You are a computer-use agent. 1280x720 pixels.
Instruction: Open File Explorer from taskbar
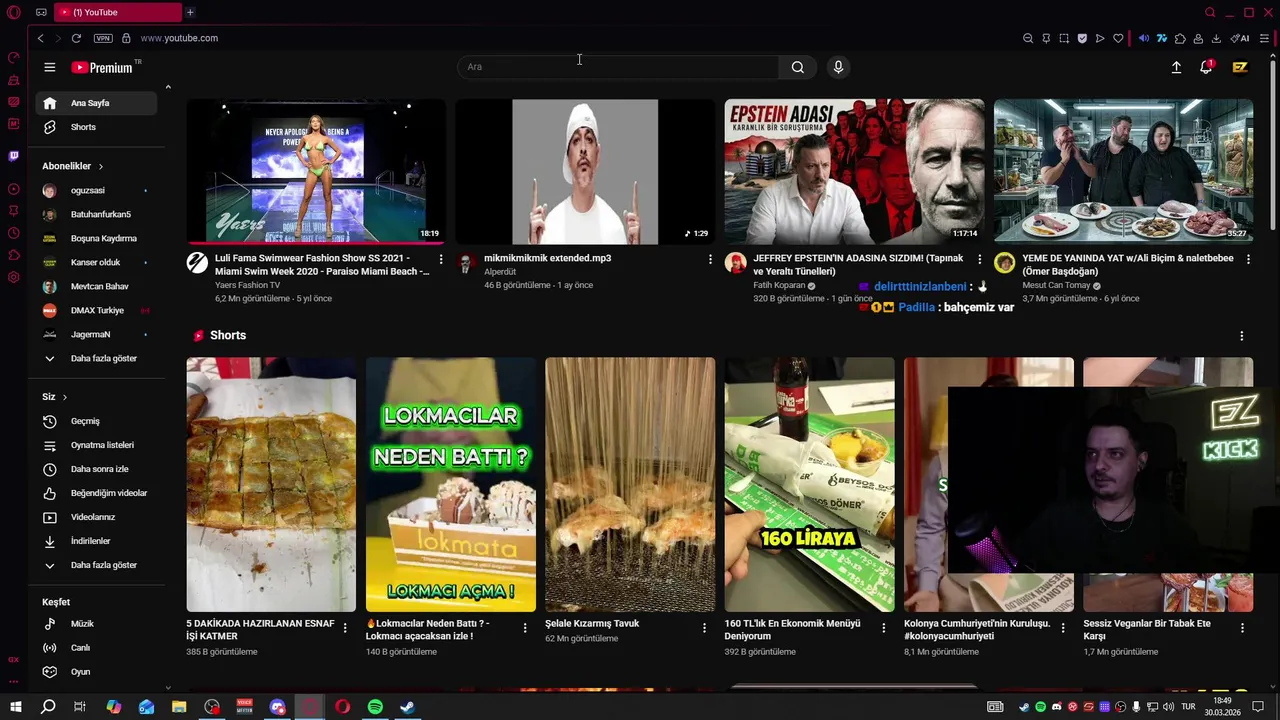179,707
